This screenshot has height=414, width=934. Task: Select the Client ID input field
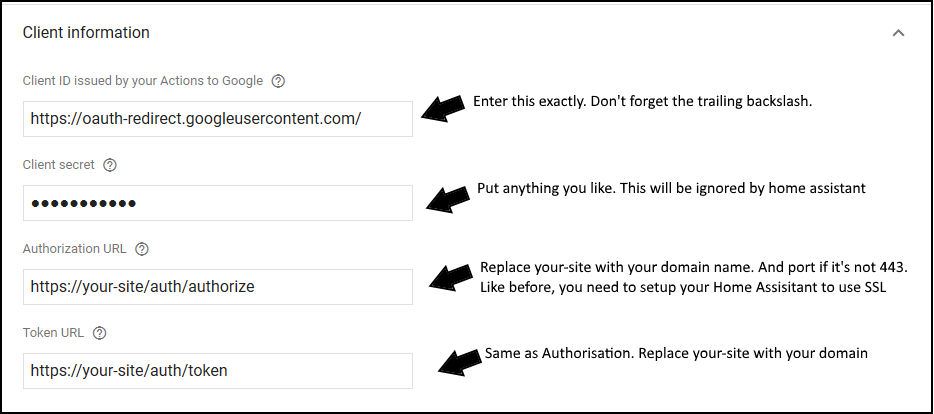217,119
